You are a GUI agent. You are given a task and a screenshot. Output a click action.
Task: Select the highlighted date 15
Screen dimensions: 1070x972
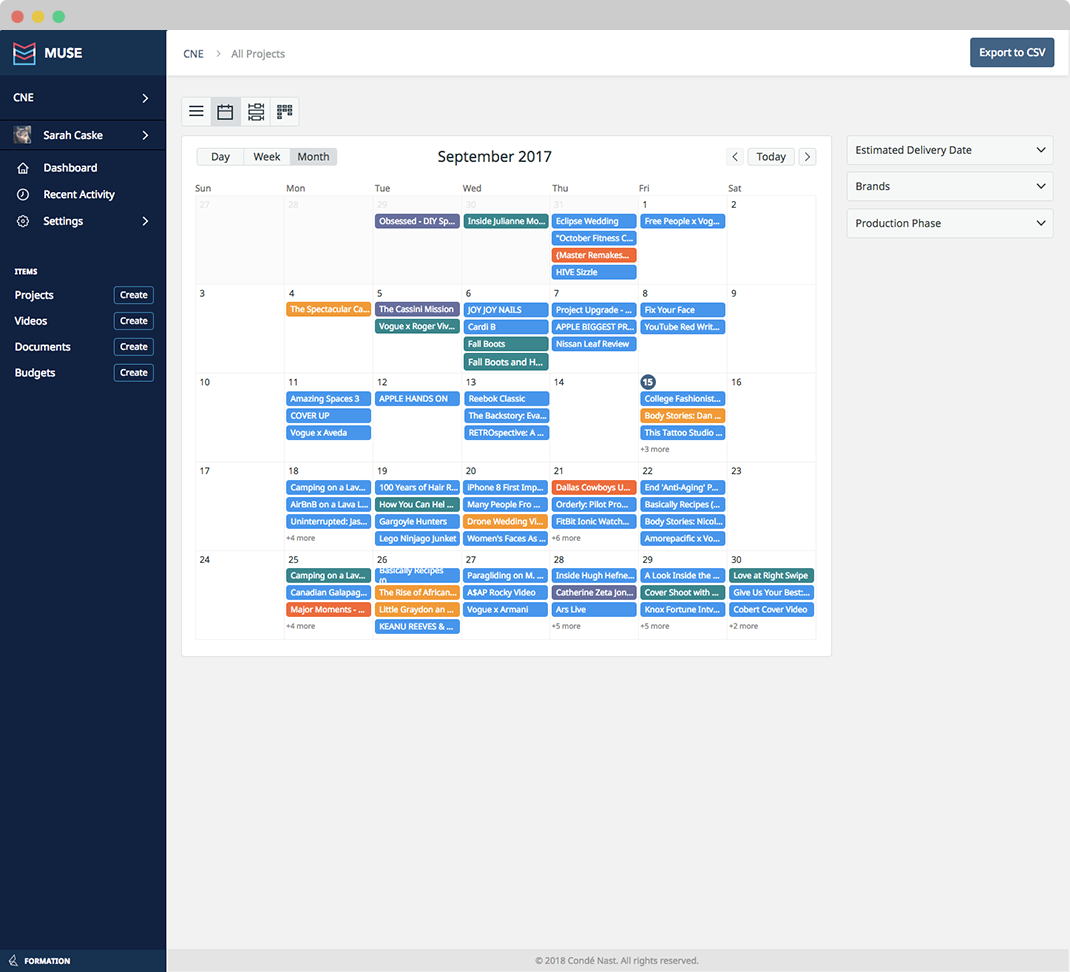click(648, 382)
